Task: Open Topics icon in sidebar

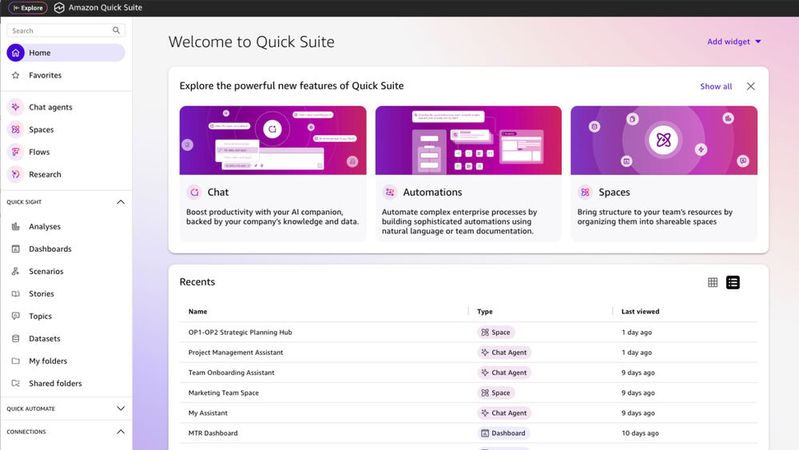Action: pos(15,316)
